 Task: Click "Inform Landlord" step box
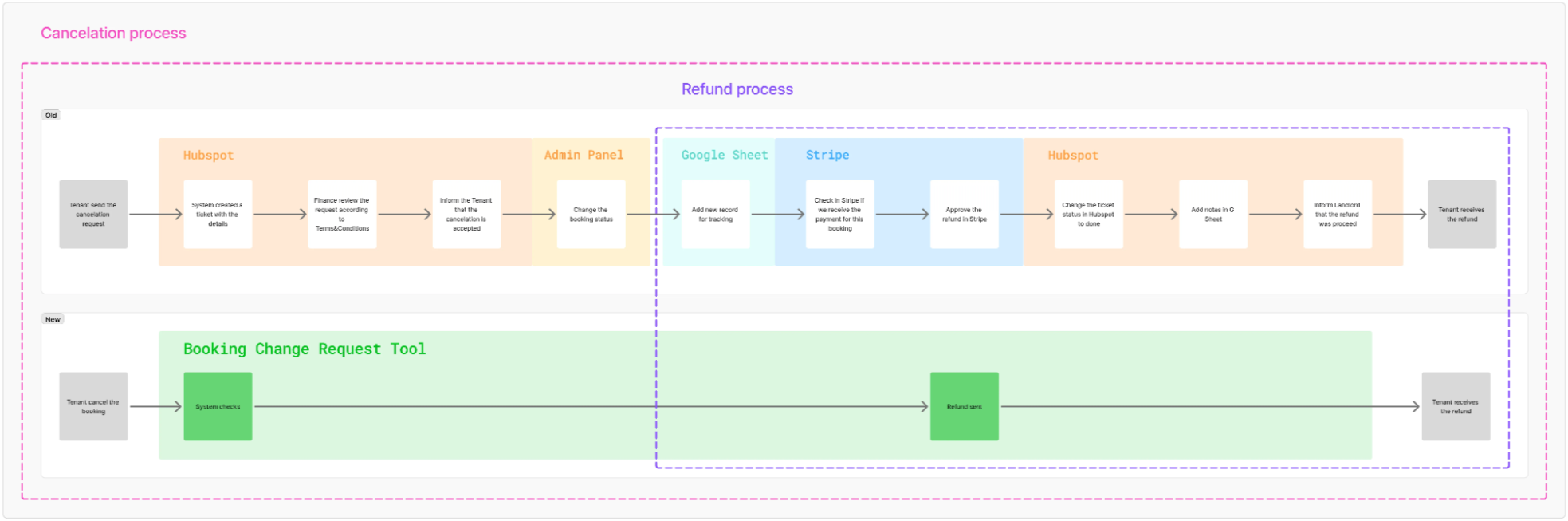(1337, 215)
